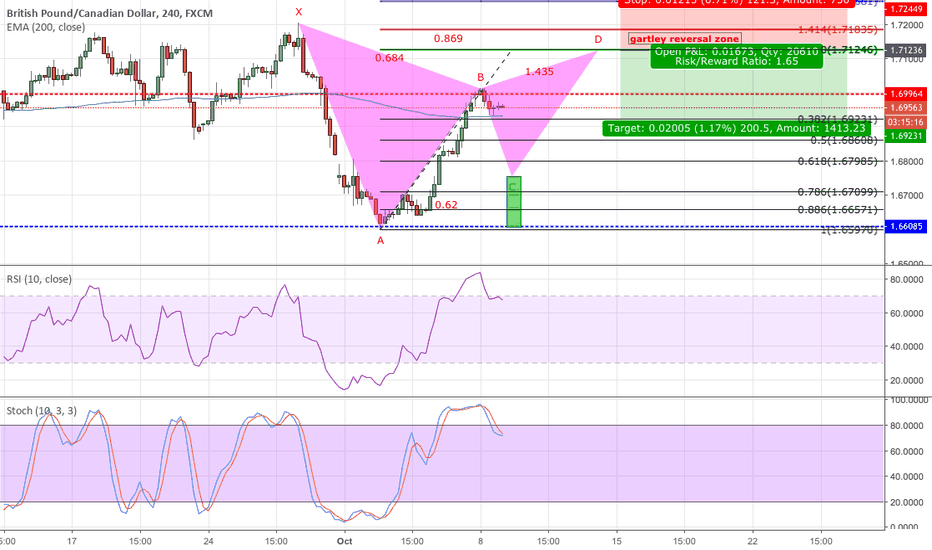Click the A point label of the pattern

[380, 241]
